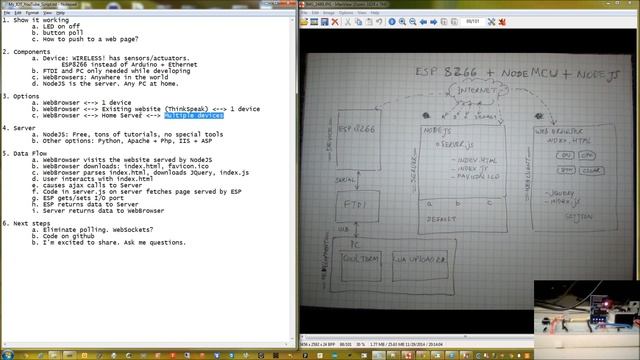Click IrfanView horizontal scrollbar below image
Screen dimensions: 640x360
[416, 337]
